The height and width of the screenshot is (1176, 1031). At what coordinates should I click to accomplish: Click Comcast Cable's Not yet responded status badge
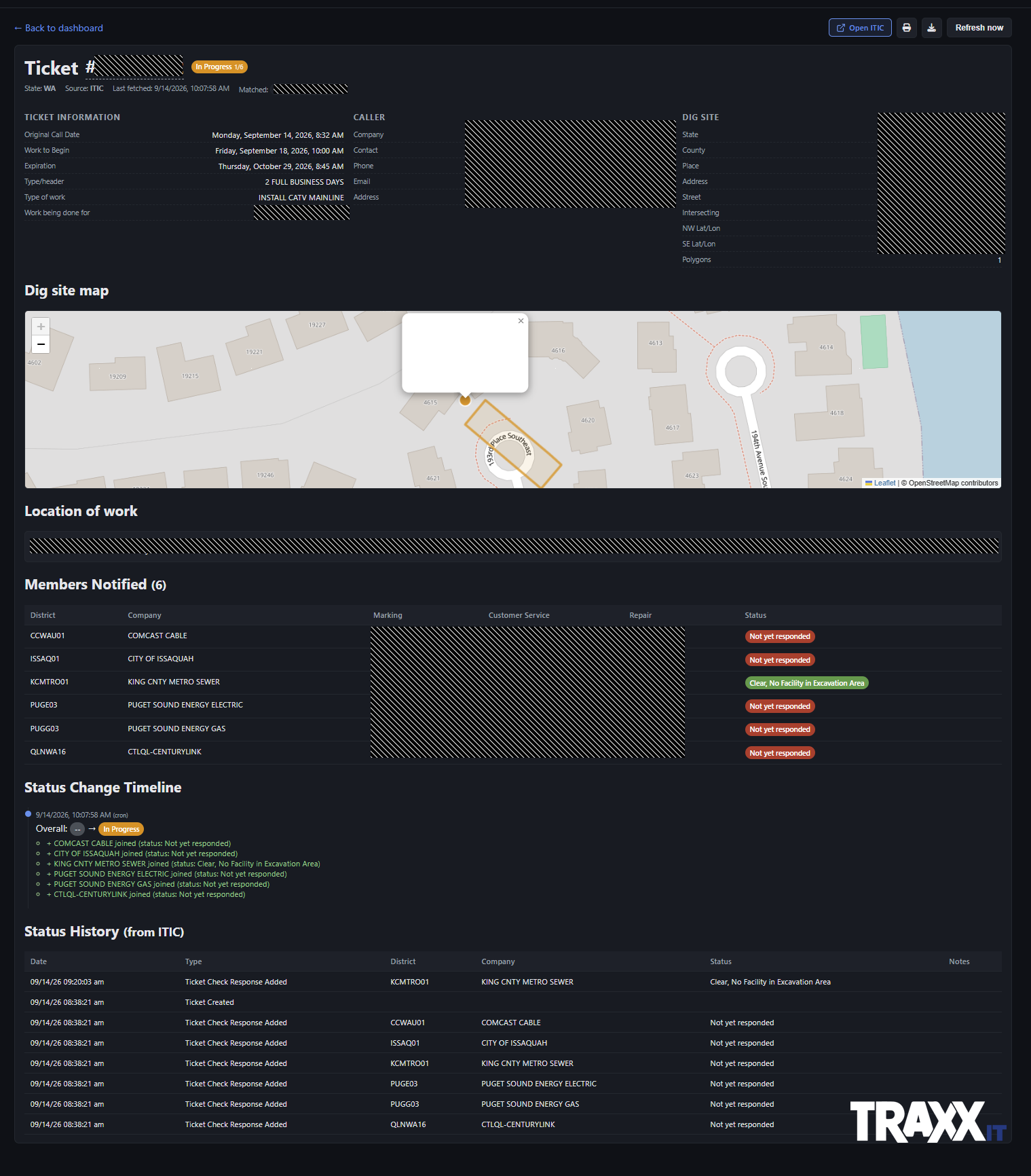point(780,636)
